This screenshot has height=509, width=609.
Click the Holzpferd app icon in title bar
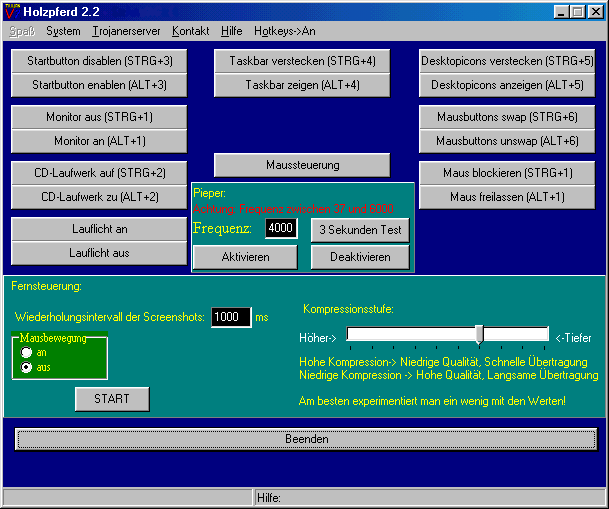[x=11, y=11]
